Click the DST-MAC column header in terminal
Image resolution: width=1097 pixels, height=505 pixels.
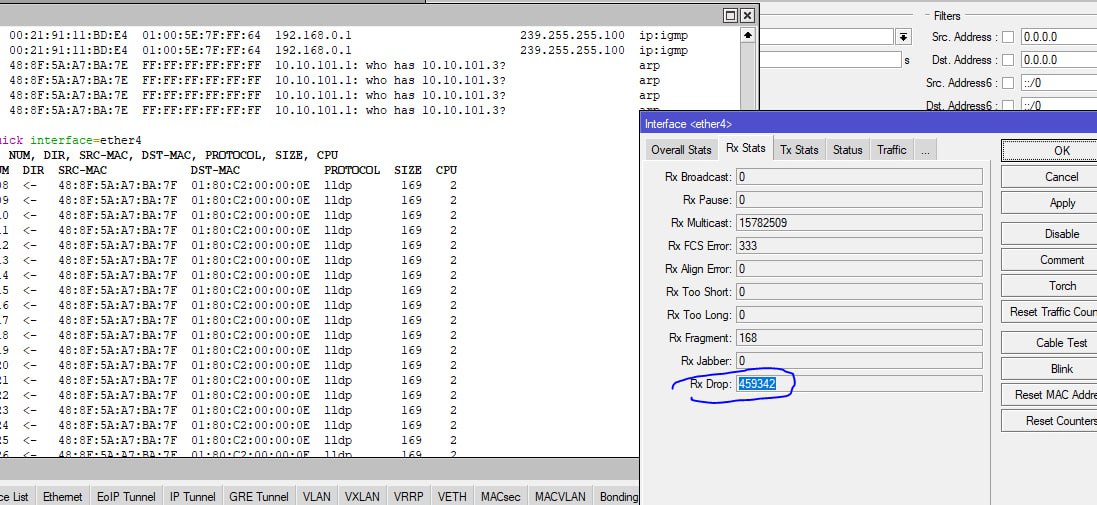(x=215, y=170)
